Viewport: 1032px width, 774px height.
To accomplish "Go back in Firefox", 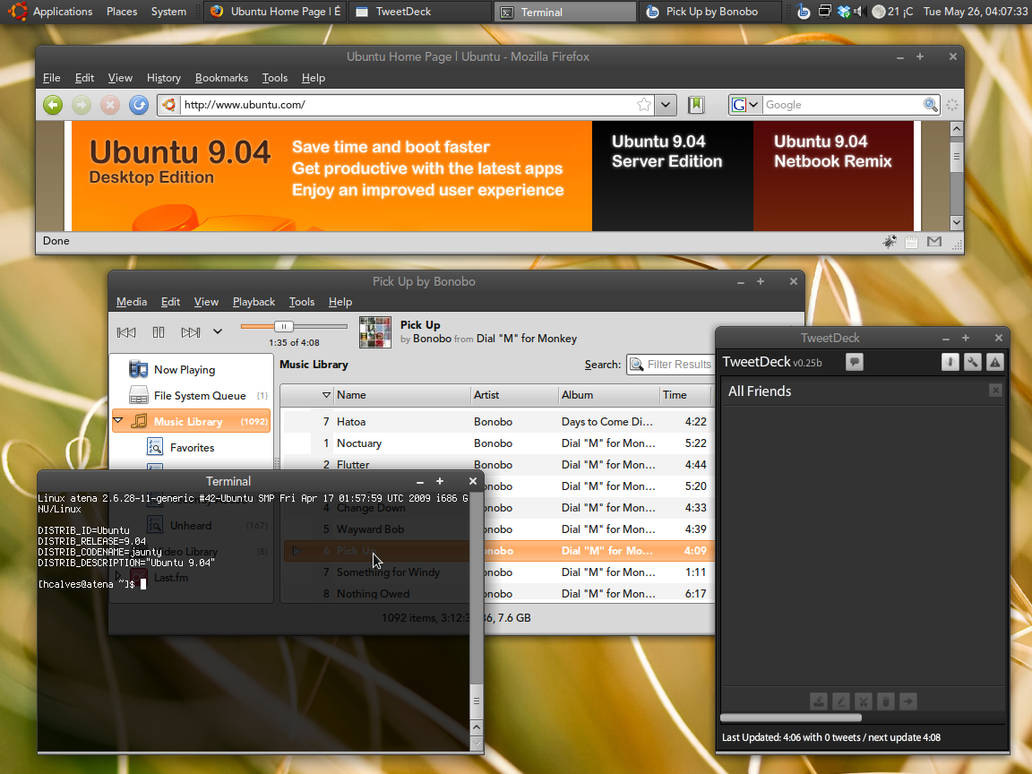I will [x=53, y=105].
